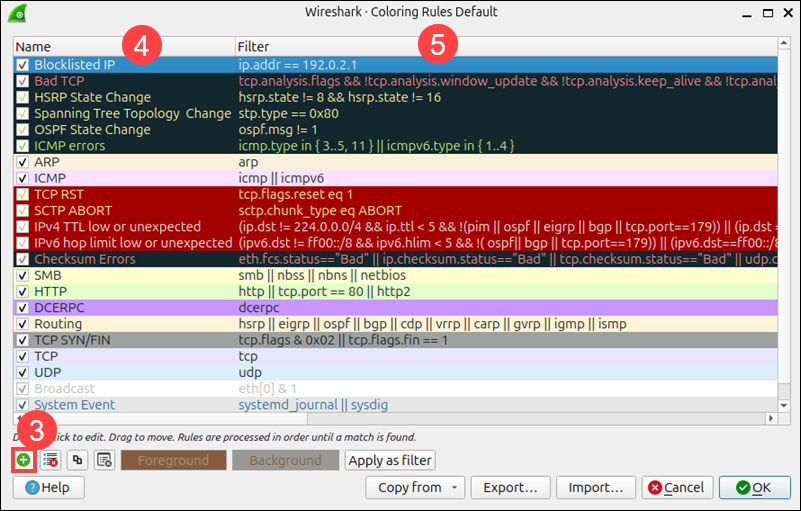Click the vertical scrollbar down arrow
801x511 pixels.
tap(784, 406)
